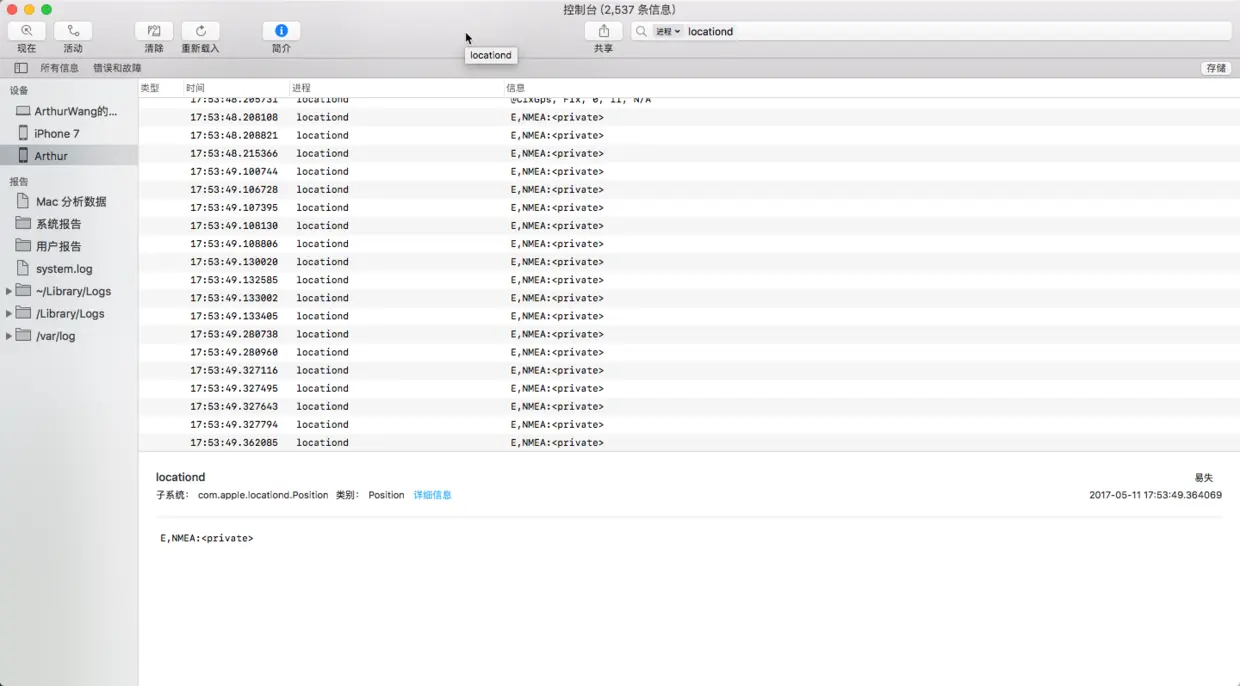This screenshot has width=1240, height=686.
Task: Select log row at 17:53:49.327495
Action: [689, 388]
